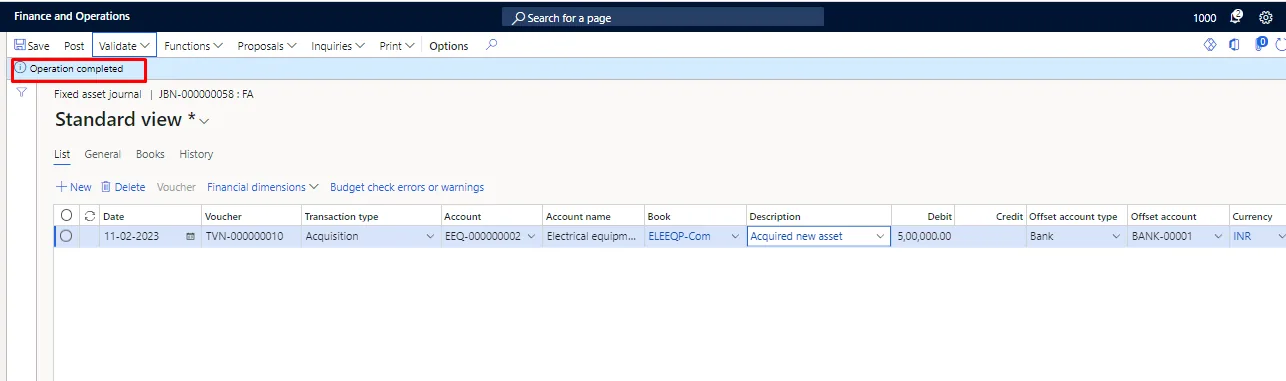Expand the Transaction type Acquisition dropdown
The image size is (1286, 381).
(x=430, y=237)
